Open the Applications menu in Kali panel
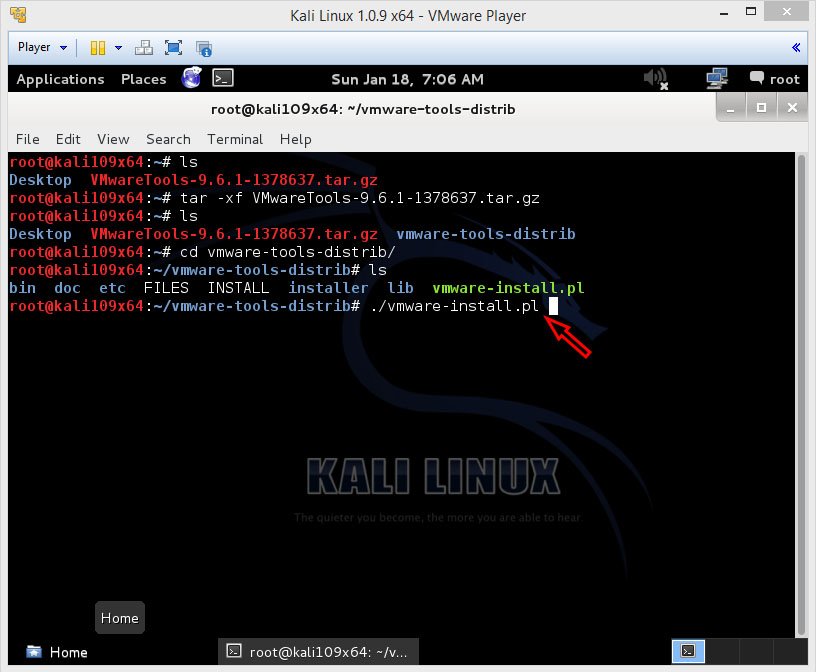Screen dimensions: 816x672 (60, 79)
